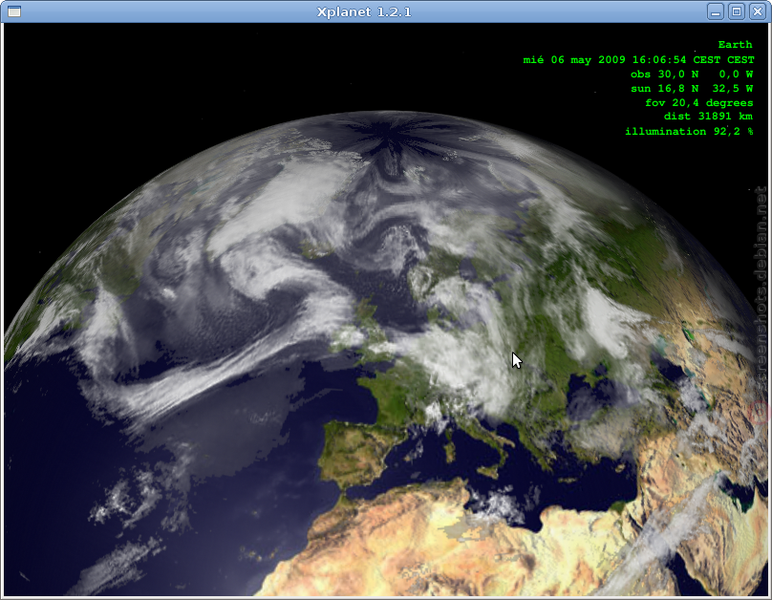Click the 'obs 30,0 N 0,0 W' line

tap(691, 74)
